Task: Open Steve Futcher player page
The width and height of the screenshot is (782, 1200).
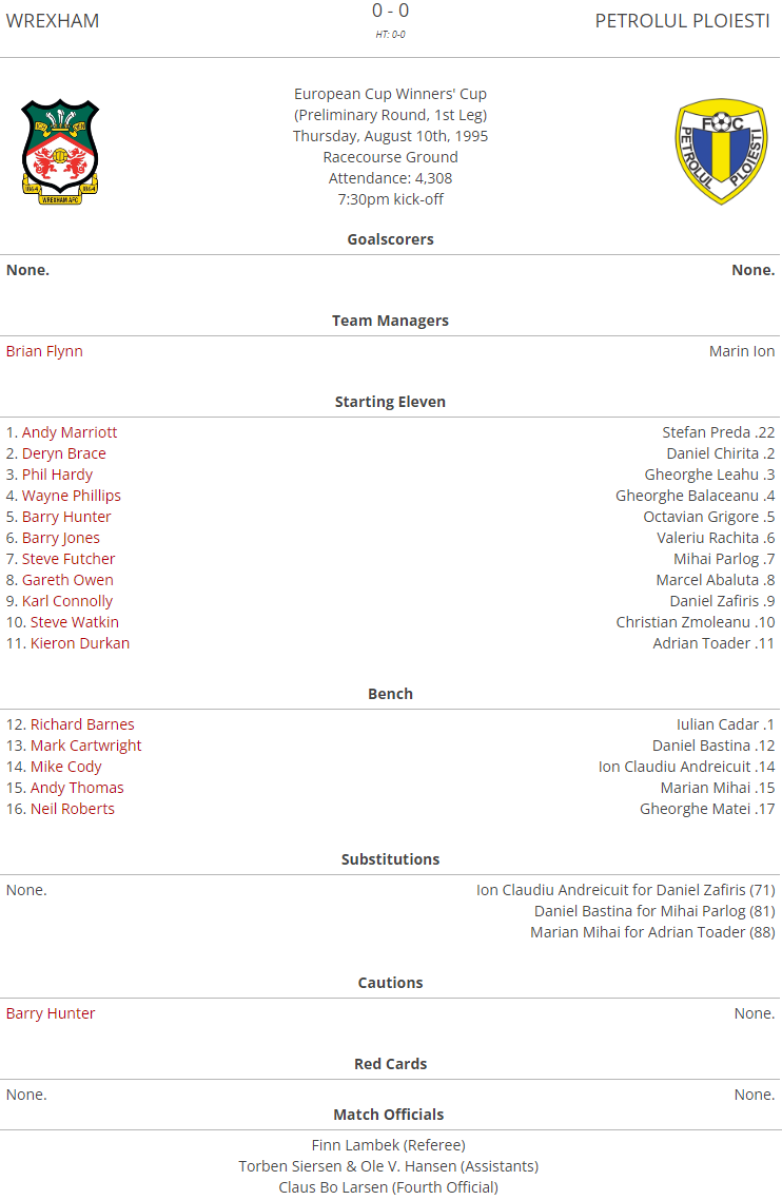Action: [68, 558]
